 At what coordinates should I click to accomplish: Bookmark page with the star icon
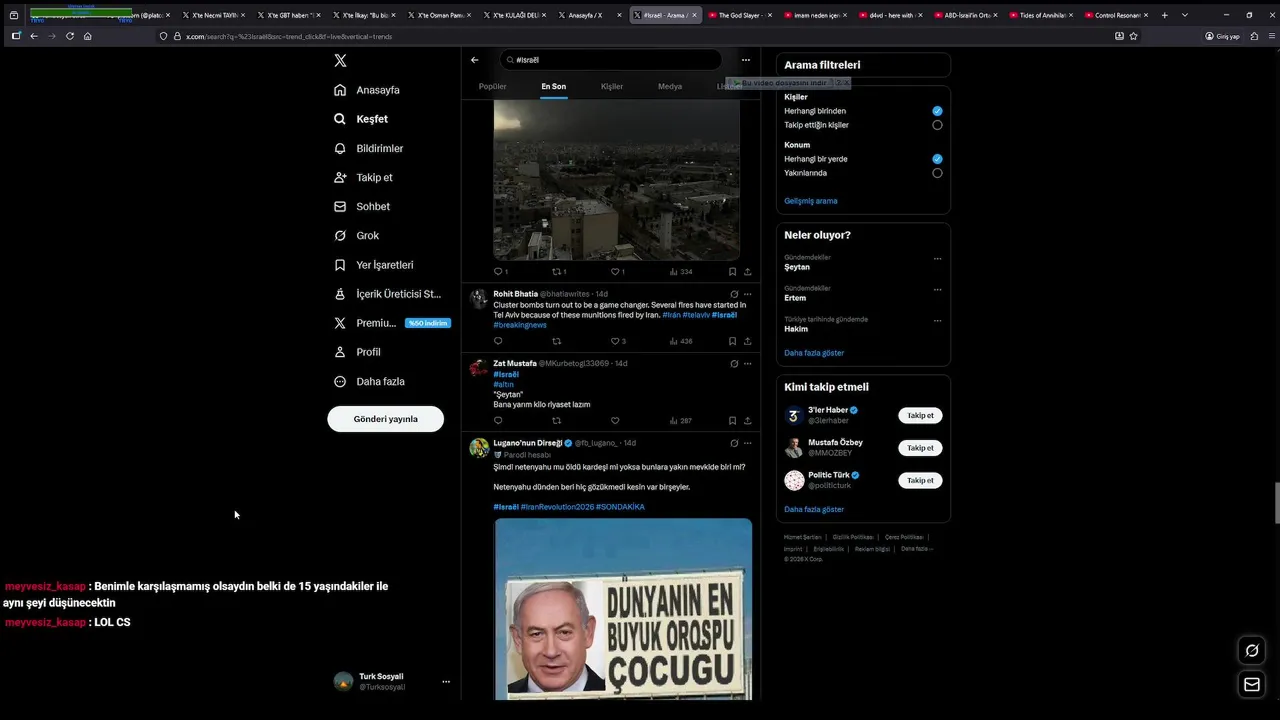click(1133, 36)
